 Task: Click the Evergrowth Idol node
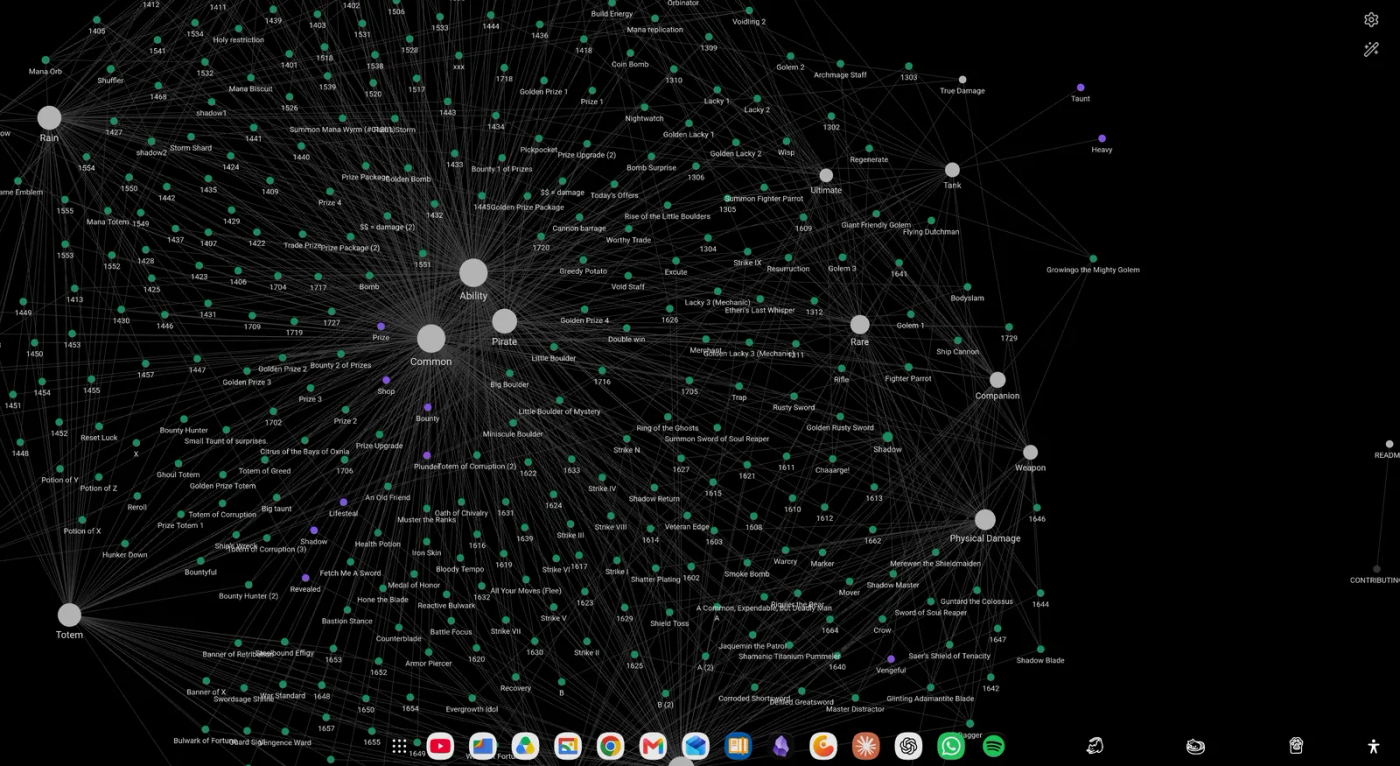click(472, 698)
